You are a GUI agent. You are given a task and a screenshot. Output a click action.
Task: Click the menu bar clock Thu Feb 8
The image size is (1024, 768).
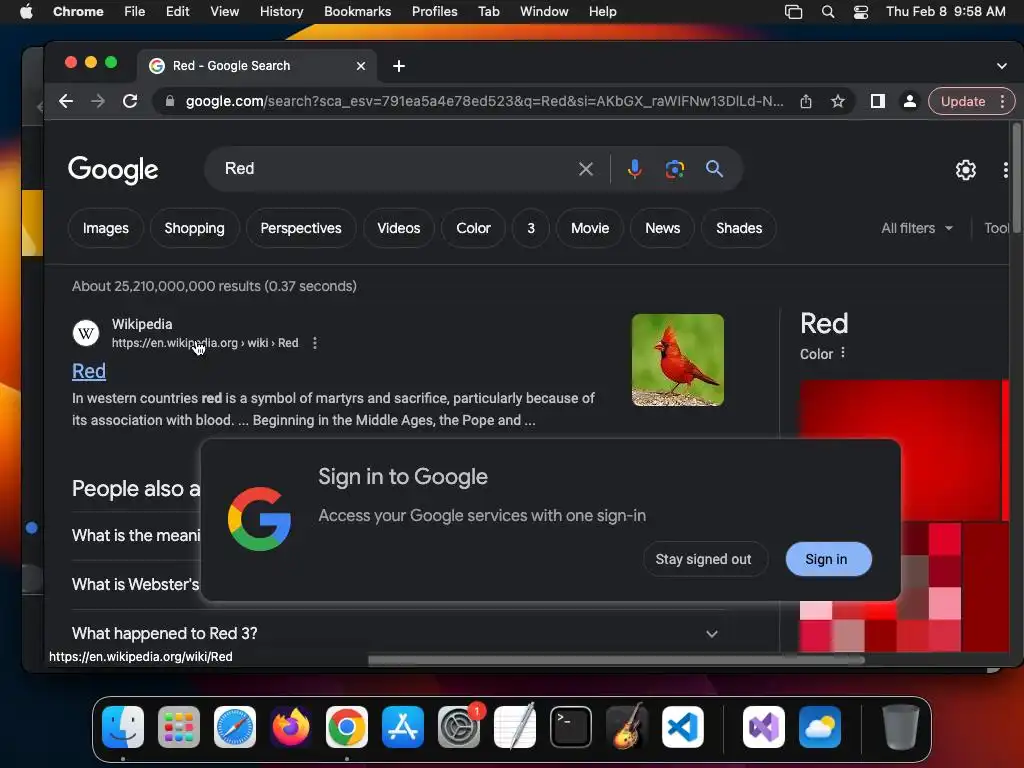click(945, 12)
